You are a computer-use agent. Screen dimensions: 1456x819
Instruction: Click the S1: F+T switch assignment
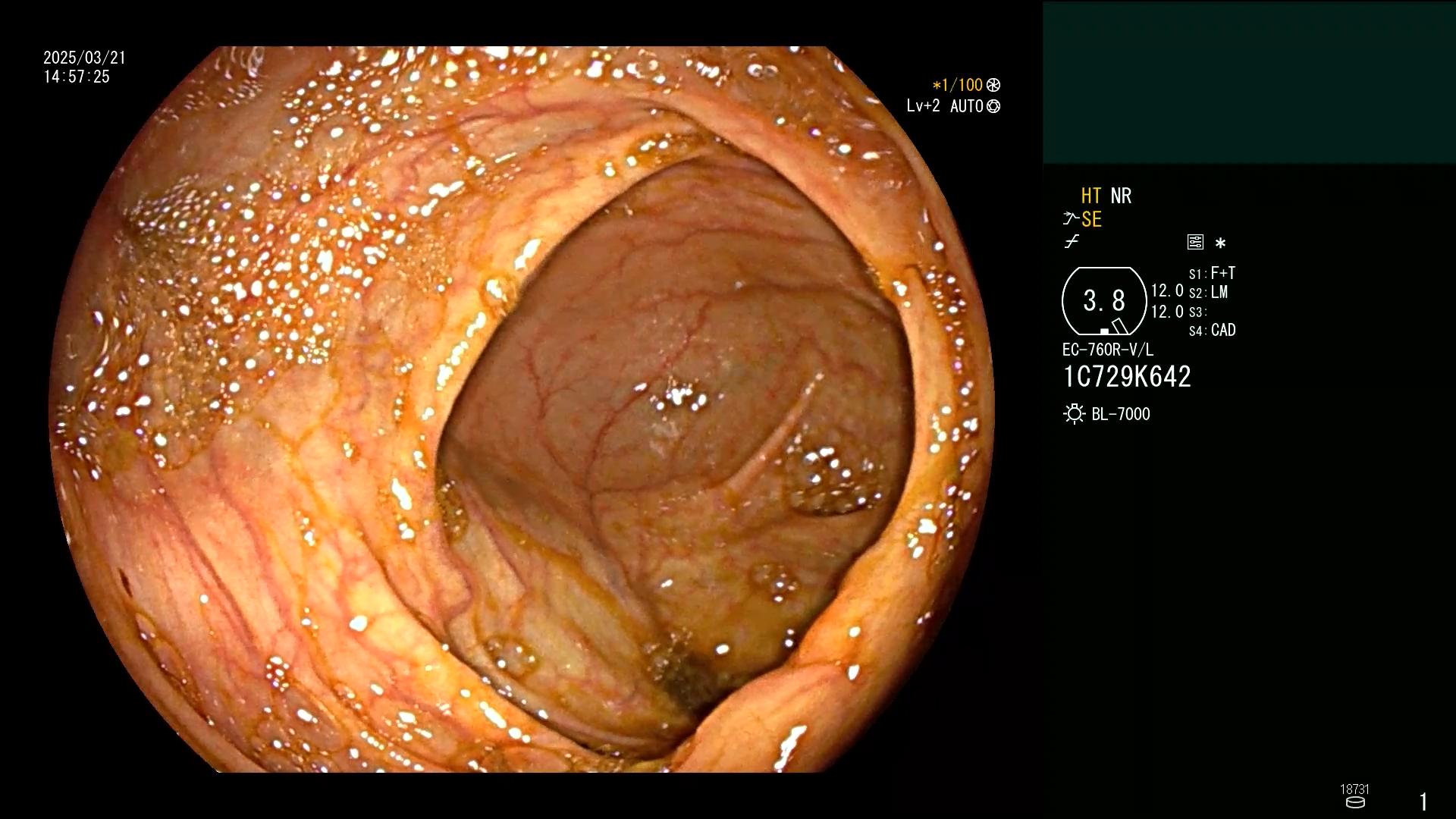(1213, 273)
